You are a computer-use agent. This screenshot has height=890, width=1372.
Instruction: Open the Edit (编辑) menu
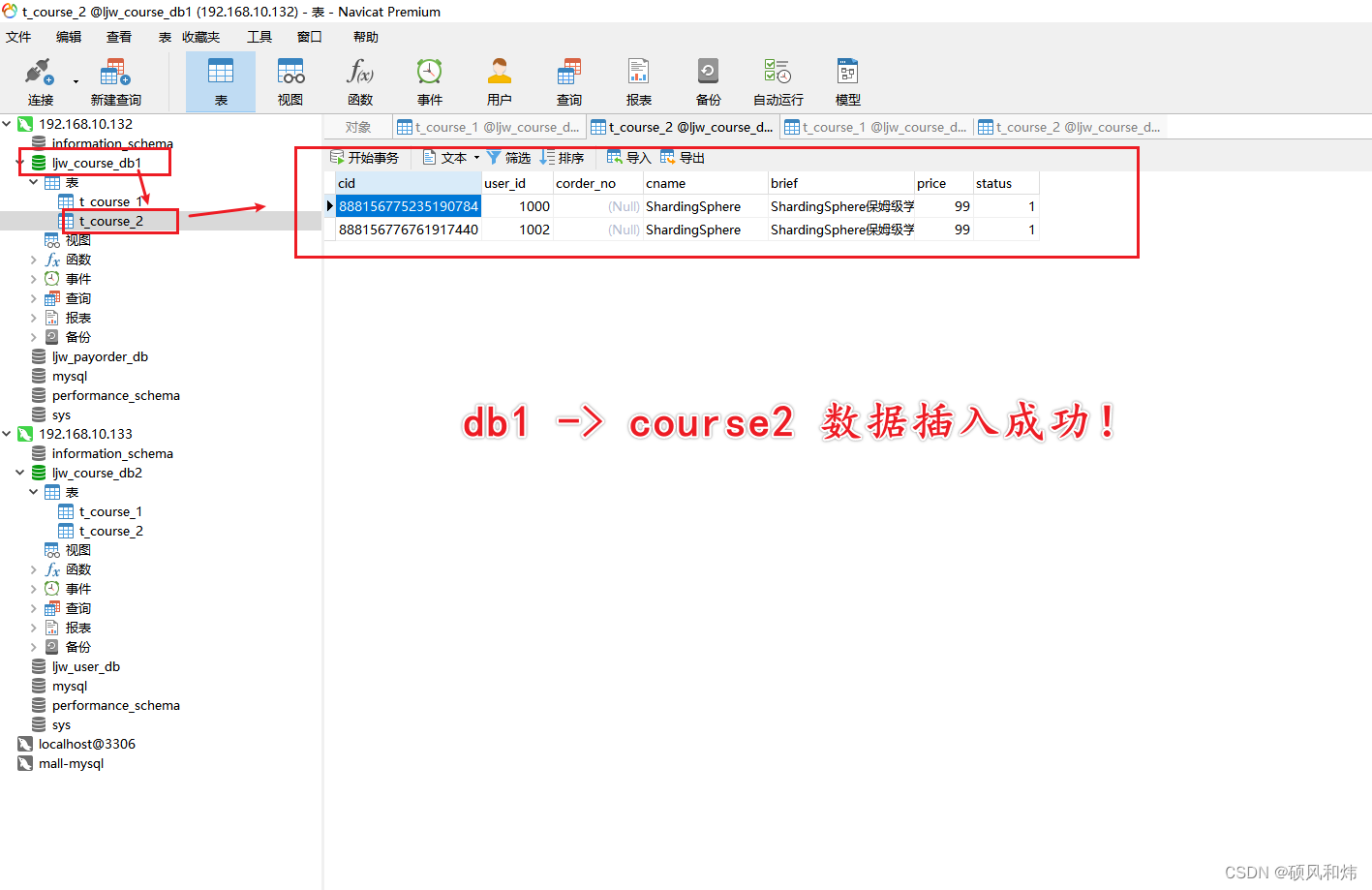click(x=69, y=37)
